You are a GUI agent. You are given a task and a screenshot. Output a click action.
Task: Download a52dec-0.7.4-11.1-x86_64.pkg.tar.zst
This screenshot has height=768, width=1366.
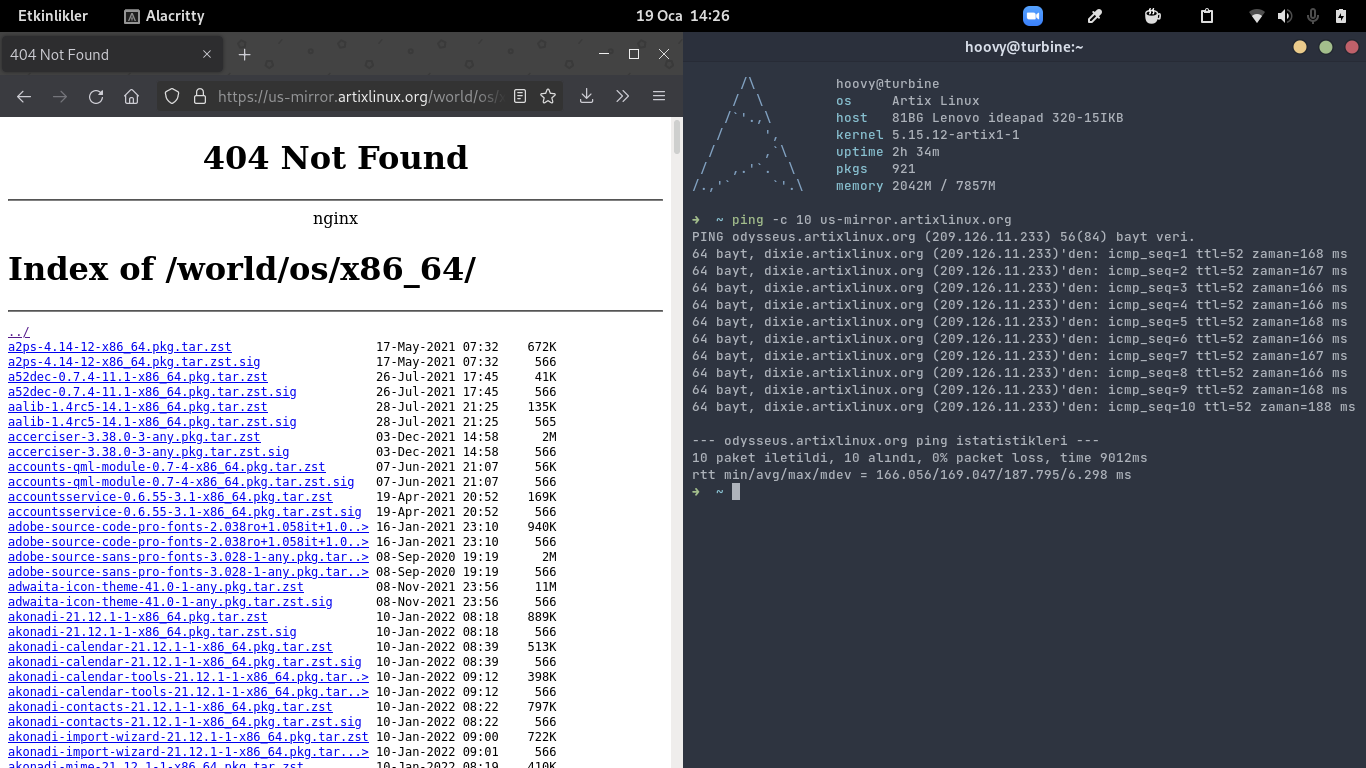tap(138, 377)
